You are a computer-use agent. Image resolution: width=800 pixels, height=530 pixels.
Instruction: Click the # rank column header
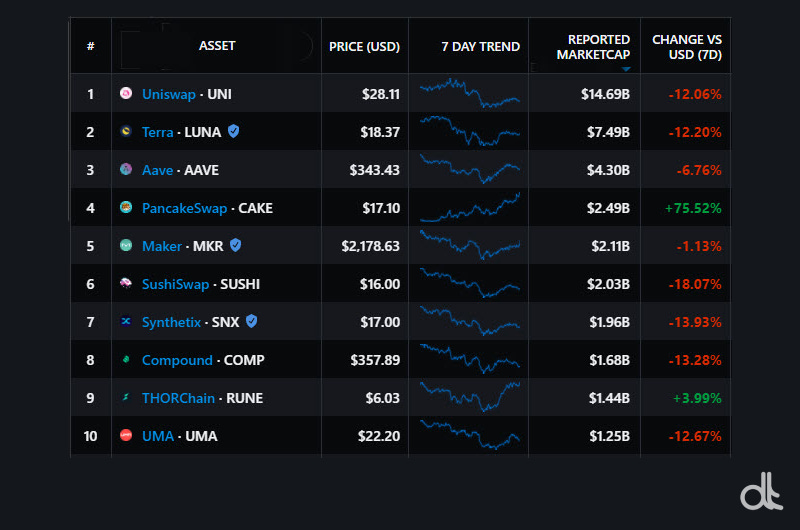(91, 46)
